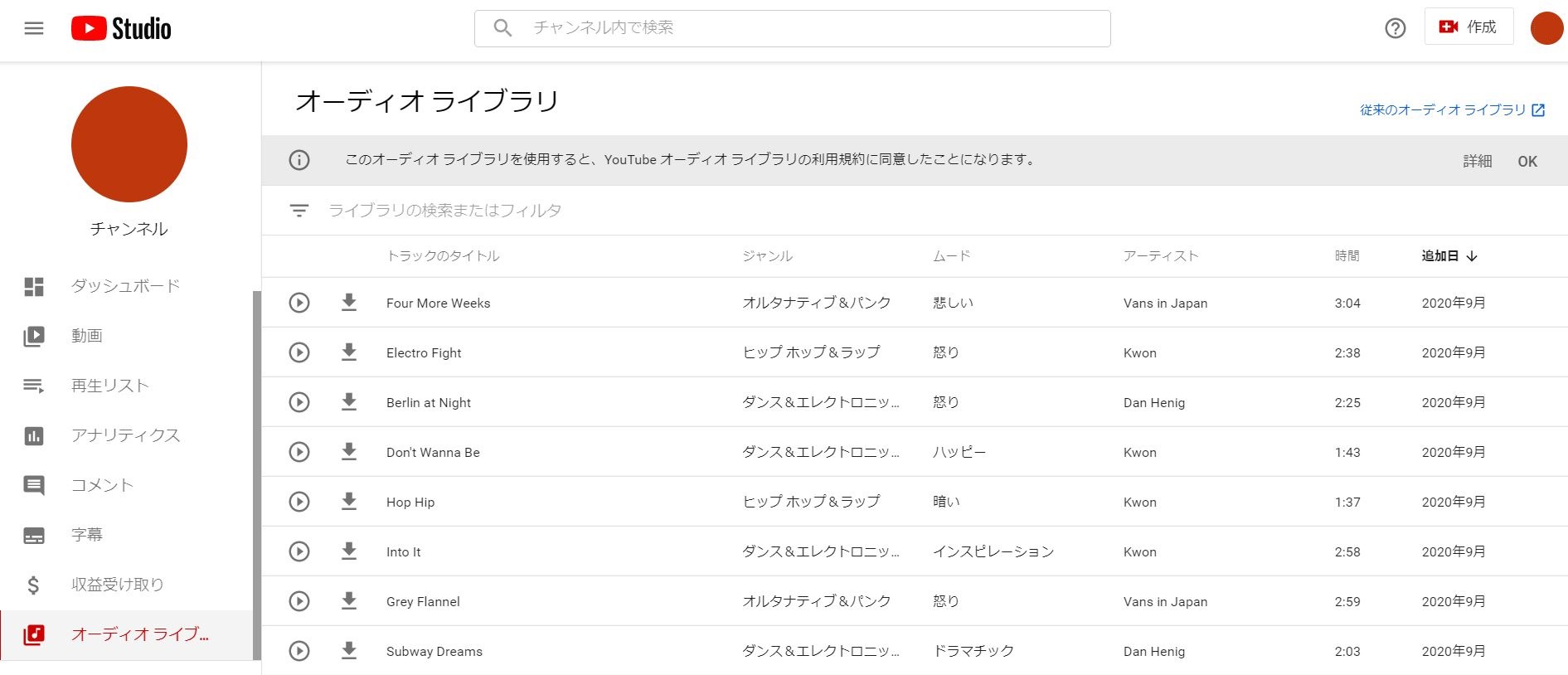This screenshot has width=1568, height=675.
Task: Download the track Four More Weeks
Action: 349,303
